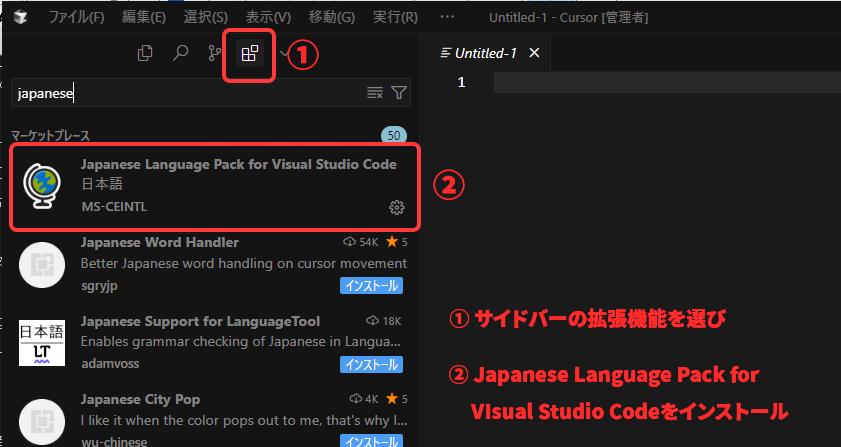The height and width of the screenshot is (447, 841).
Task: Click the 50 results count badge
Action: tap(394, 135)
